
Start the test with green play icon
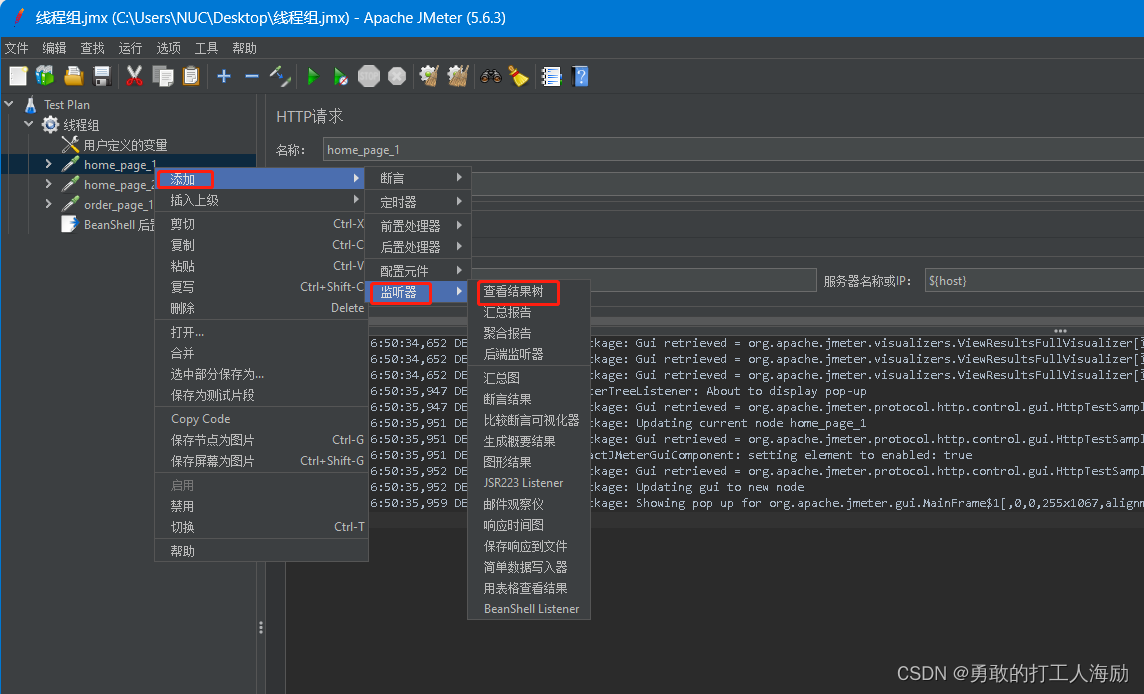click(313, 76)
